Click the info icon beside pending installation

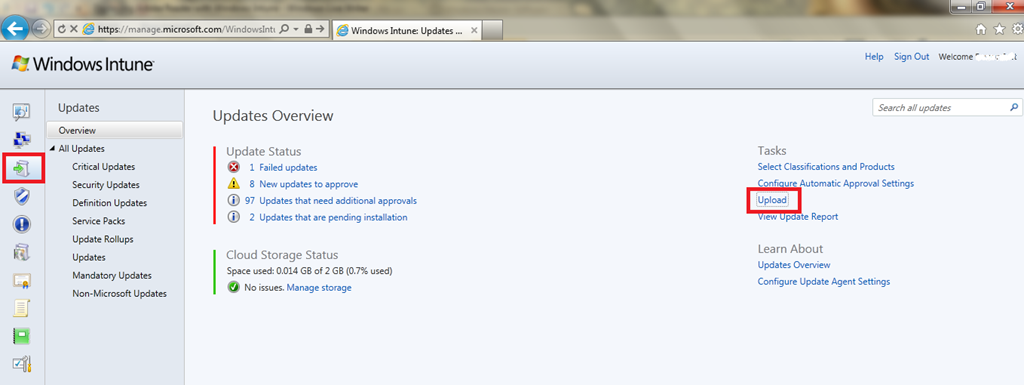pos(233,217)
